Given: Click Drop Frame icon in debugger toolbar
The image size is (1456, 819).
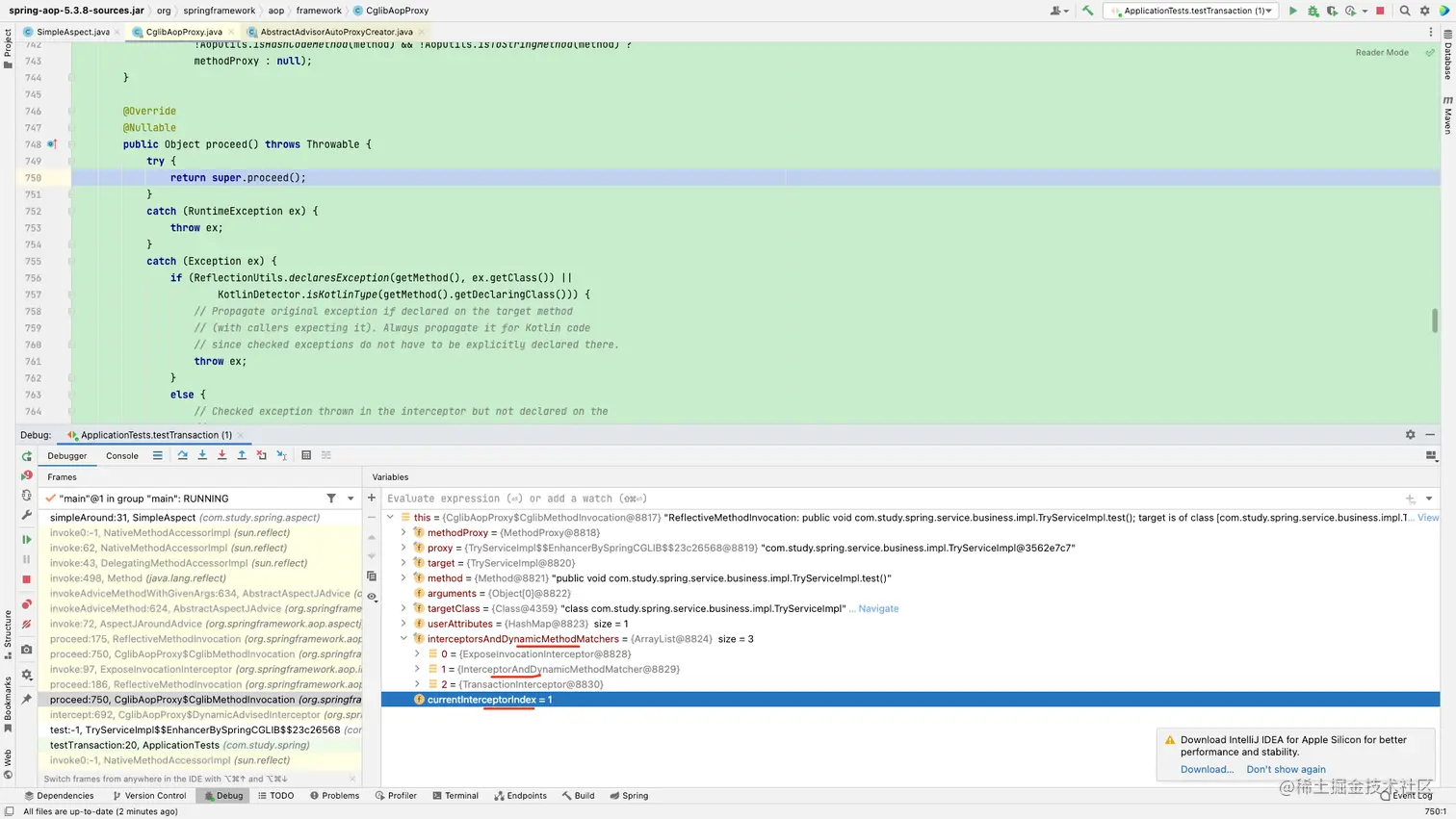Looking at the screenshot, I should (261, 455).
